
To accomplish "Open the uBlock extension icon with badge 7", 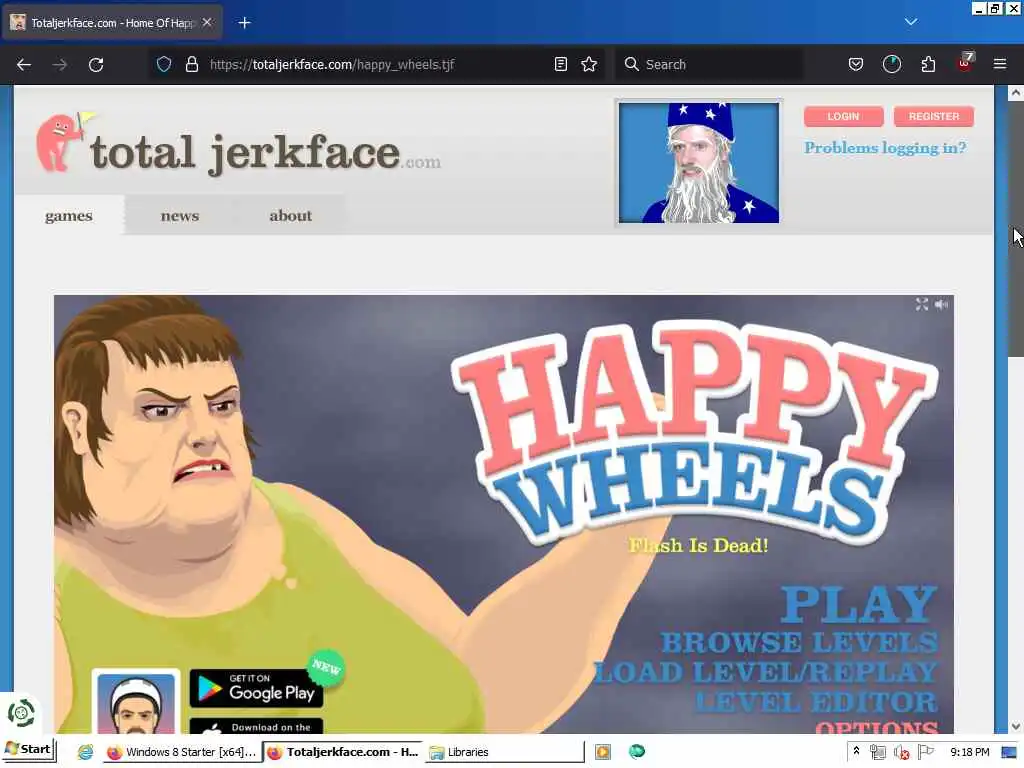I will 965,63.
